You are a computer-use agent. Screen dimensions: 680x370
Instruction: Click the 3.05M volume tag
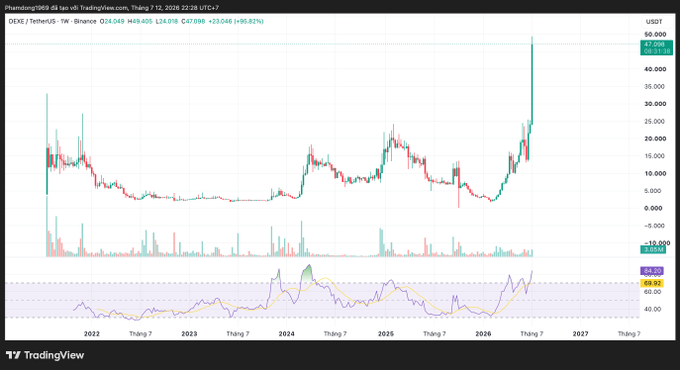pos(654,249)
